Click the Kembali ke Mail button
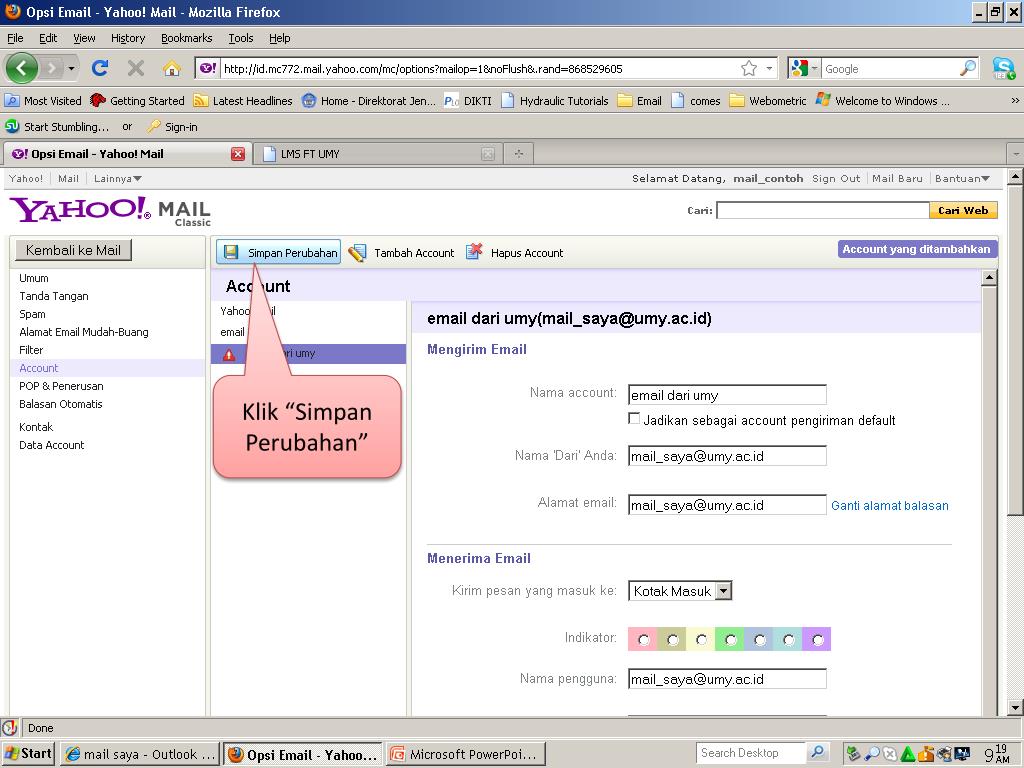Image resolution: width=1024 pixels, height=768 pixels. (73, 250)
